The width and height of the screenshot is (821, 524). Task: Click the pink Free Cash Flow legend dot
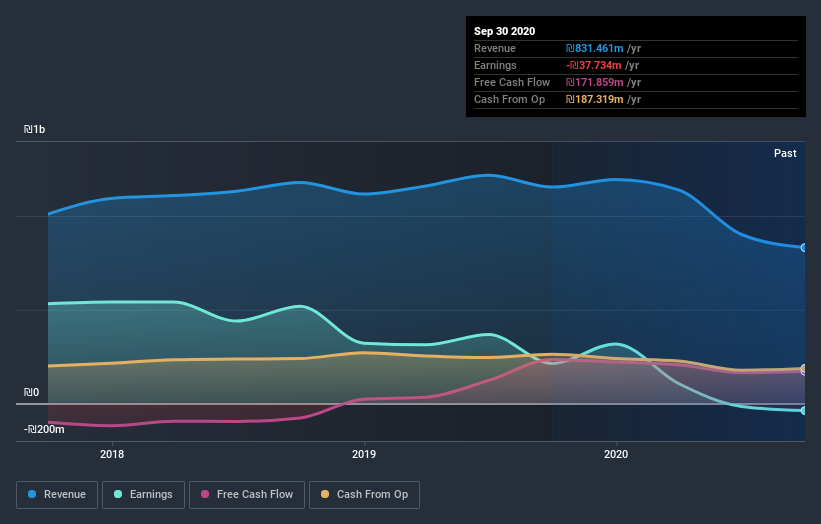click(205, 494)
